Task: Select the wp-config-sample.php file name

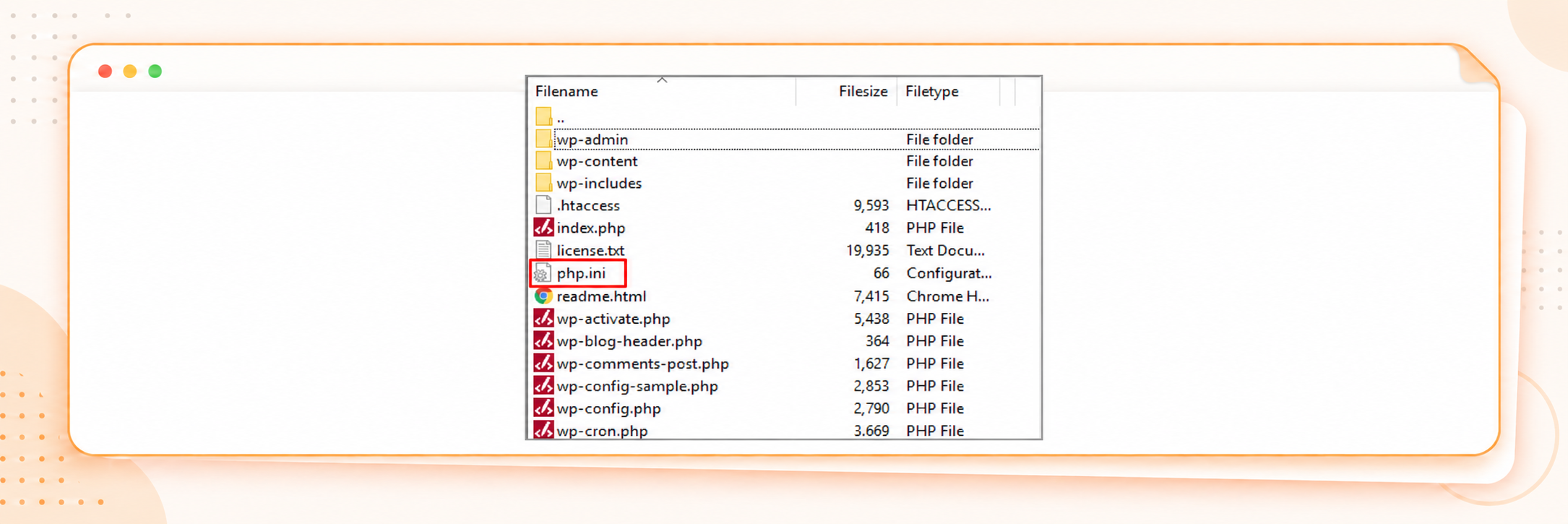Action: pyautogui.click(x=637, y=386)
